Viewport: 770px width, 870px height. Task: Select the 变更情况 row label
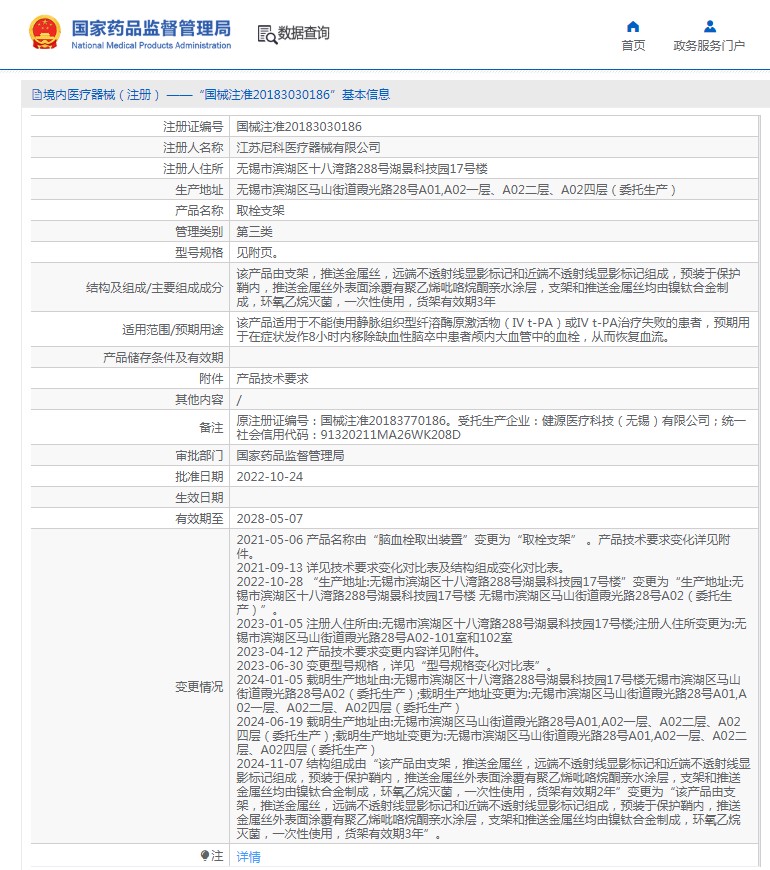(x=199, y=687)
